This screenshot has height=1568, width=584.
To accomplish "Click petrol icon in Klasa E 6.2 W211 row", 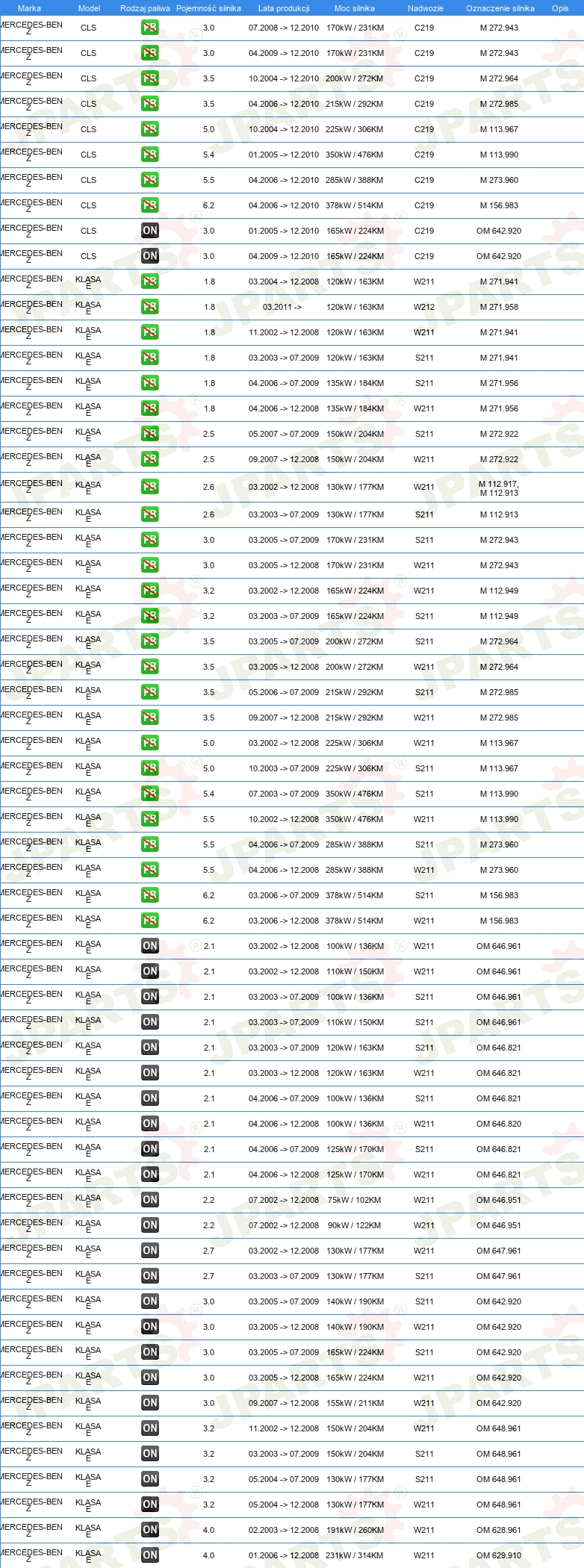I will (x=150, y=921).
